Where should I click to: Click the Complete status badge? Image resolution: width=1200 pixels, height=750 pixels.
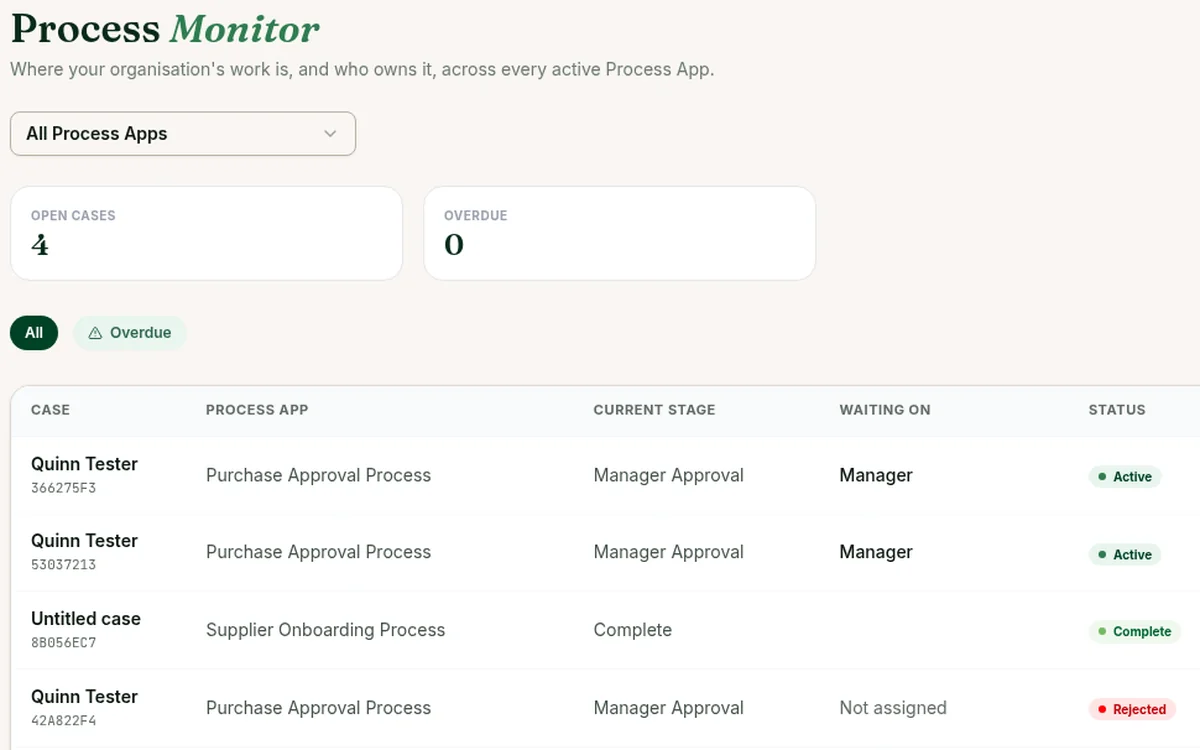1134,632
